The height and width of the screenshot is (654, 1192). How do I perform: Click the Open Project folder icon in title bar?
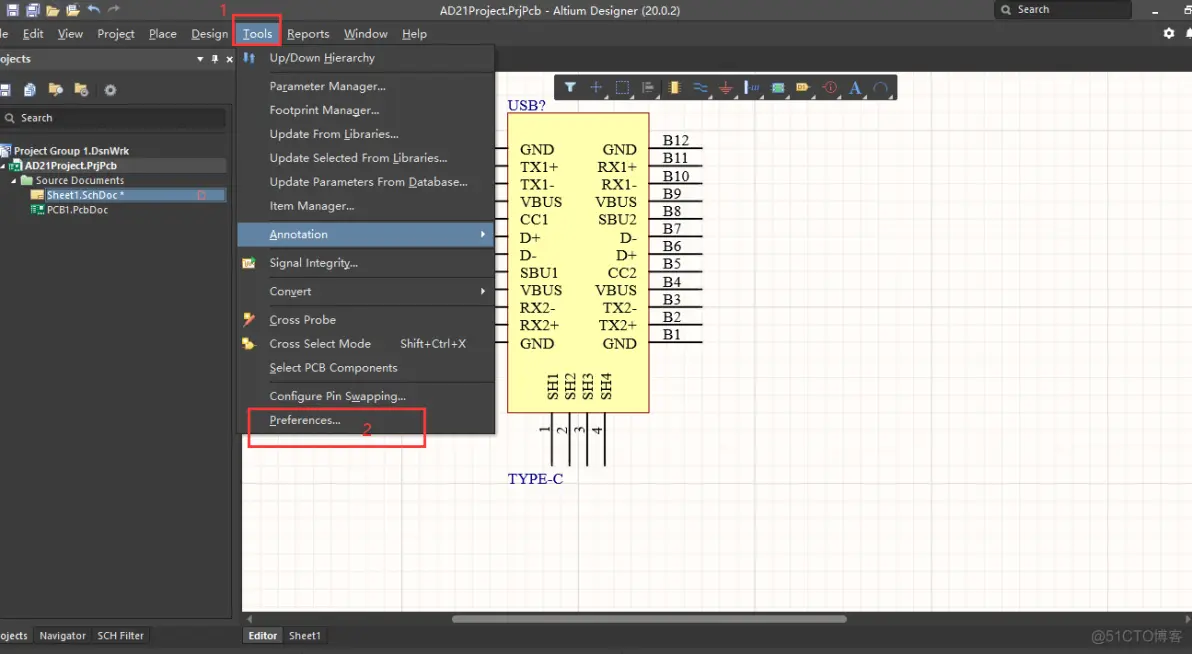(x=73, y=10)
